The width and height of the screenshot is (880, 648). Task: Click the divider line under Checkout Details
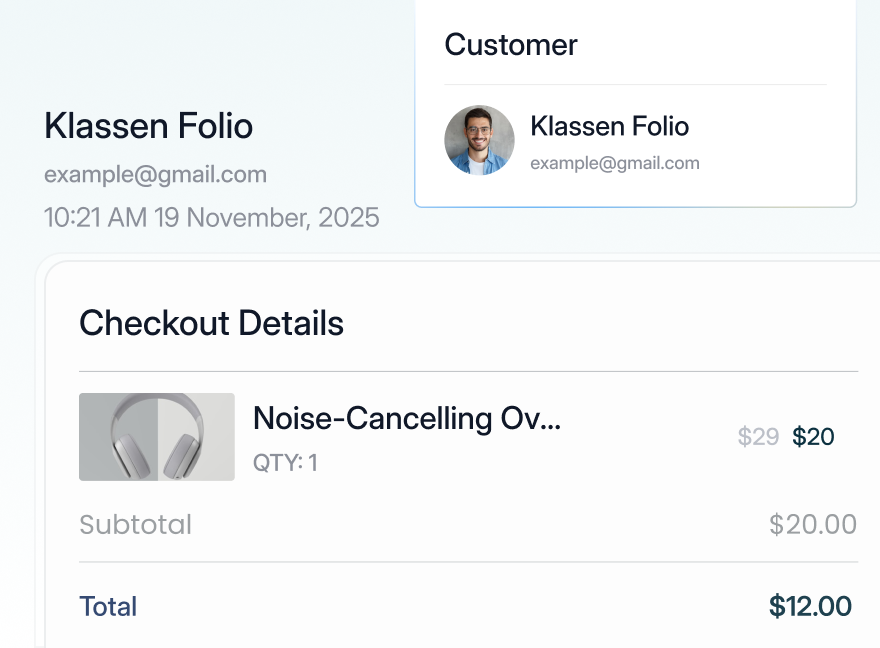tap(468, 372)
